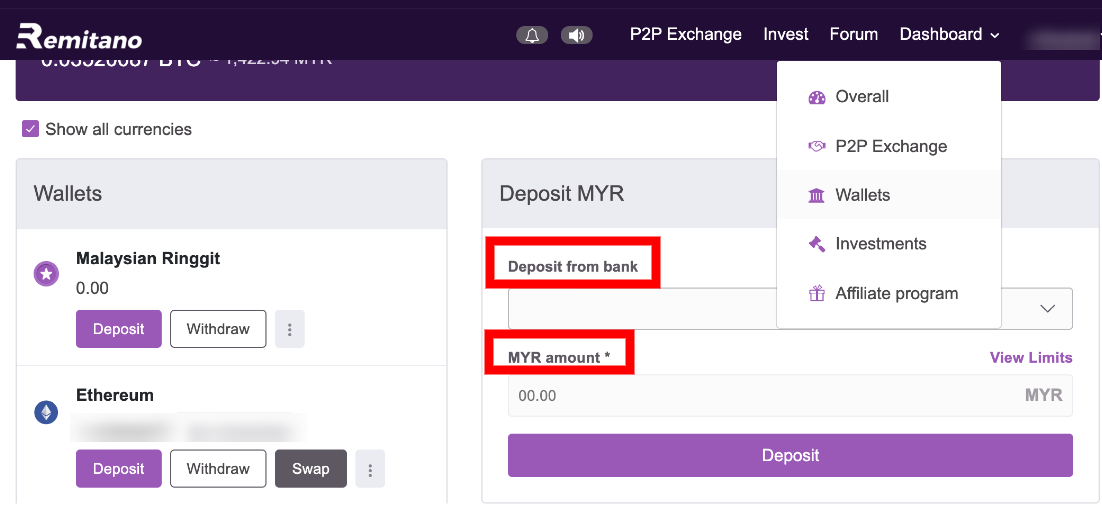Click the P2P Exchange handshake icon
1102x518 pixels.
(816, 146)
